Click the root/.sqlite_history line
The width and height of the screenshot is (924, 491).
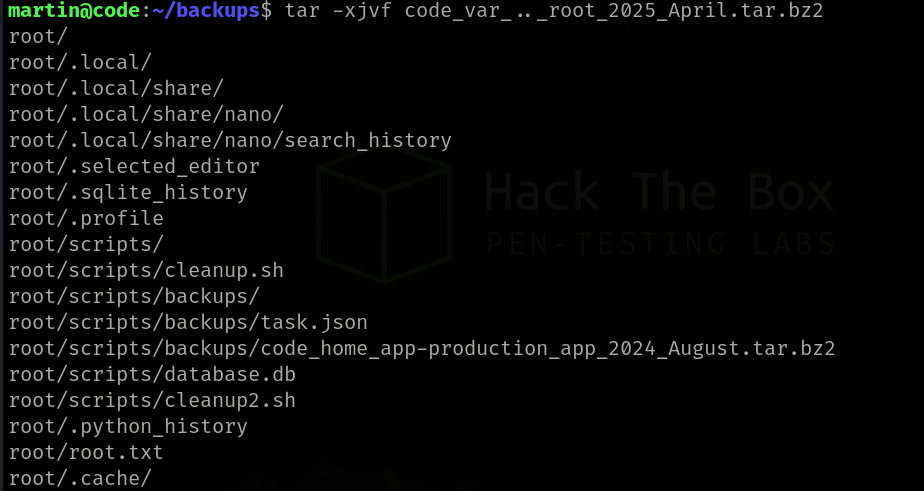(x=128, y=192)
